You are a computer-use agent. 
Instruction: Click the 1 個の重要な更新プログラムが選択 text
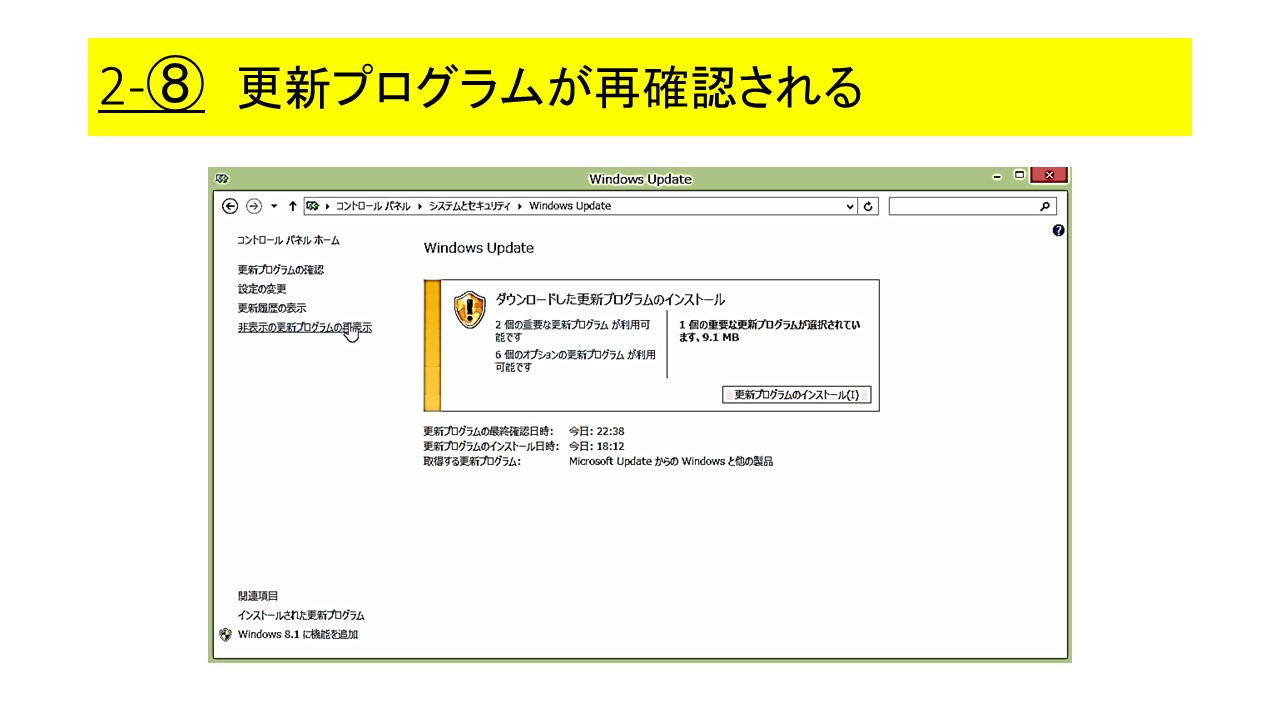pos(769,331)
